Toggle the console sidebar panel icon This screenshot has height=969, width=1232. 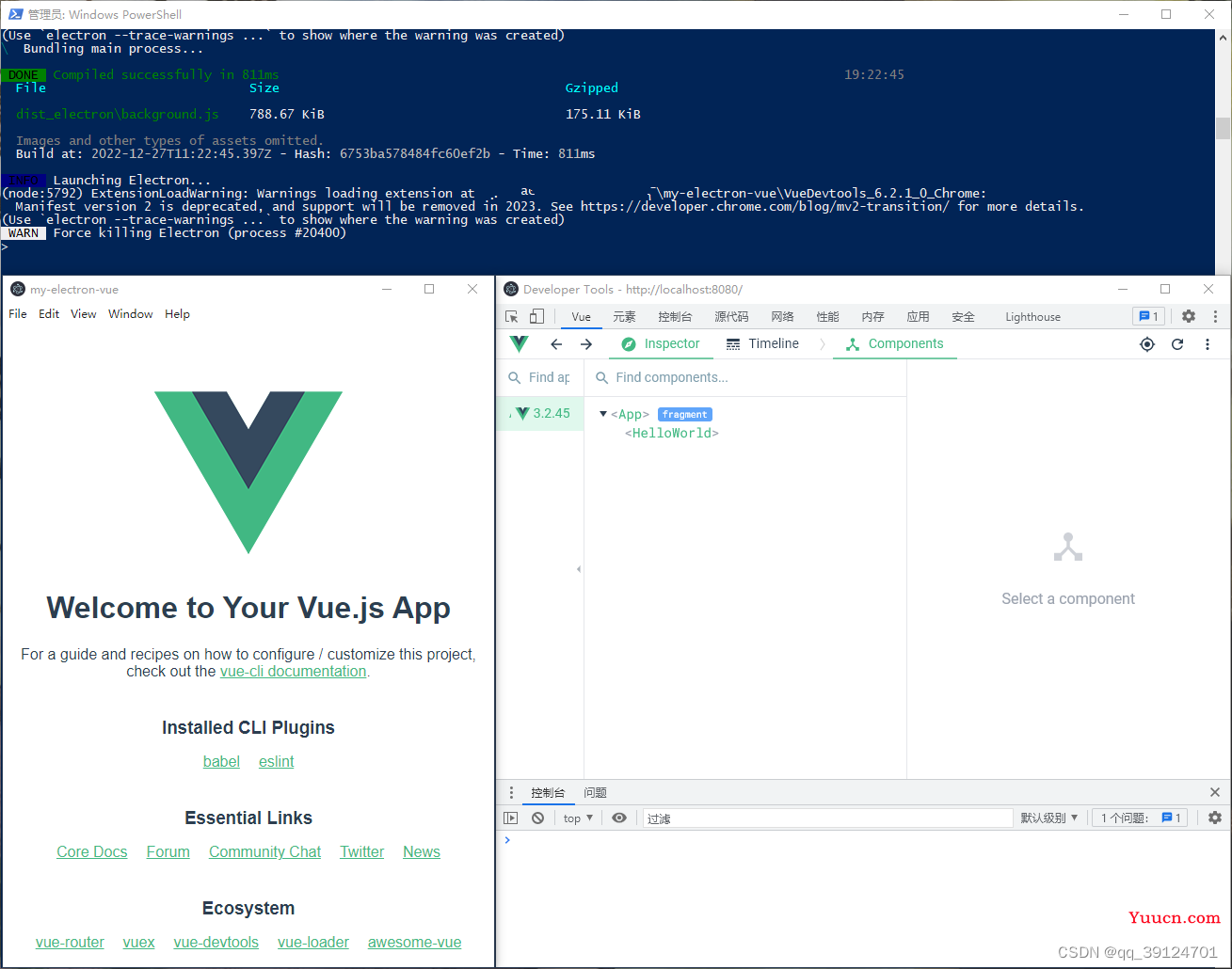pos(511,818)
